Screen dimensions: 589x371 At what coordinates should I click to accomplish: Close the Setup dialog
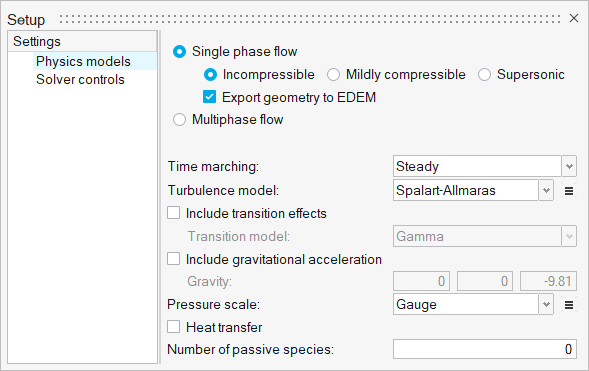(x=574, y=18)
